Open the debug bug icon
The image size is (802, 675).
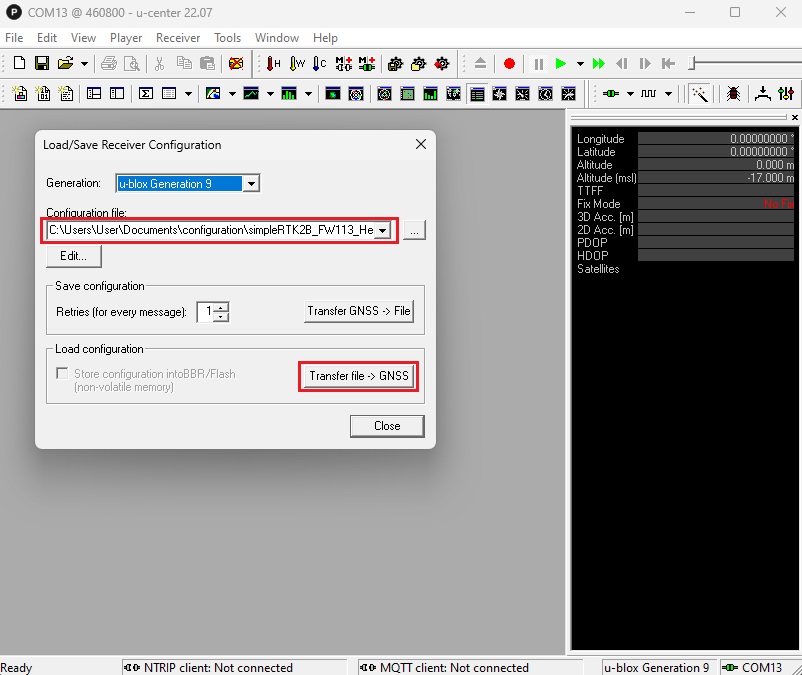[733, 94]
